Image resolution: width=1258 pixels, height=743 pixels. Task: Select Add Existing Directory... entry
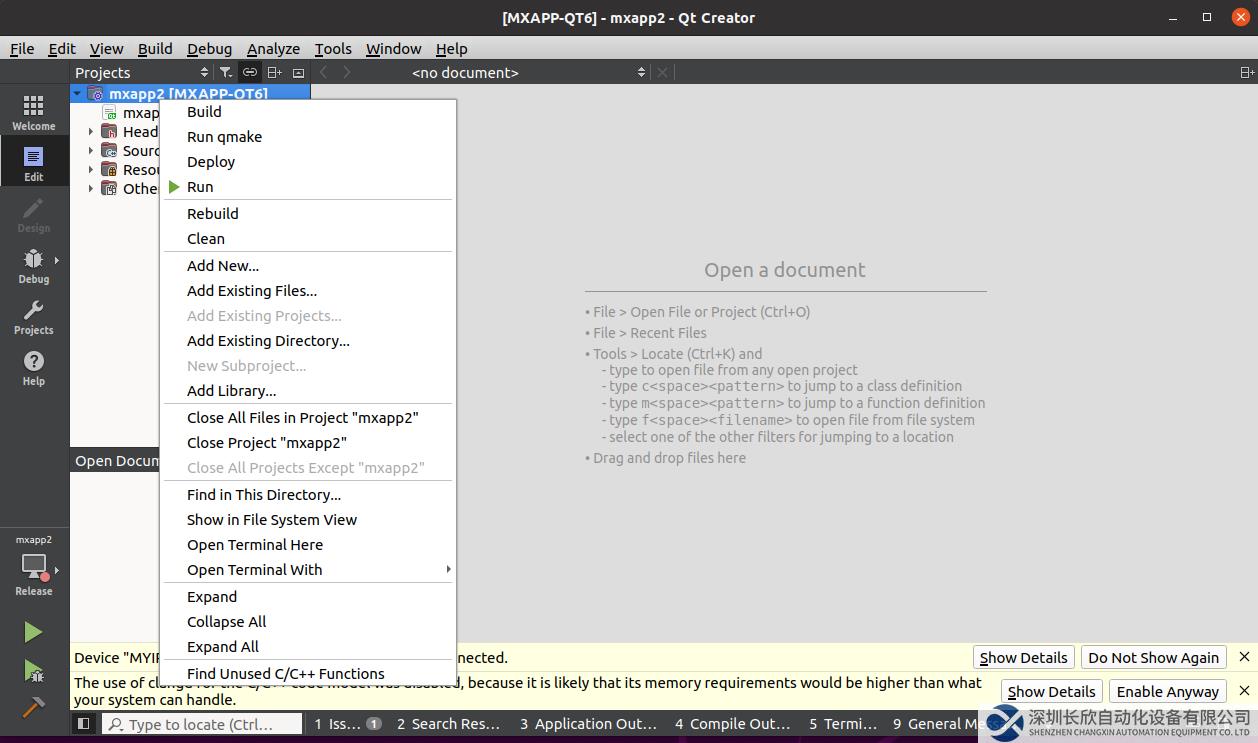[x=308, y=341]
